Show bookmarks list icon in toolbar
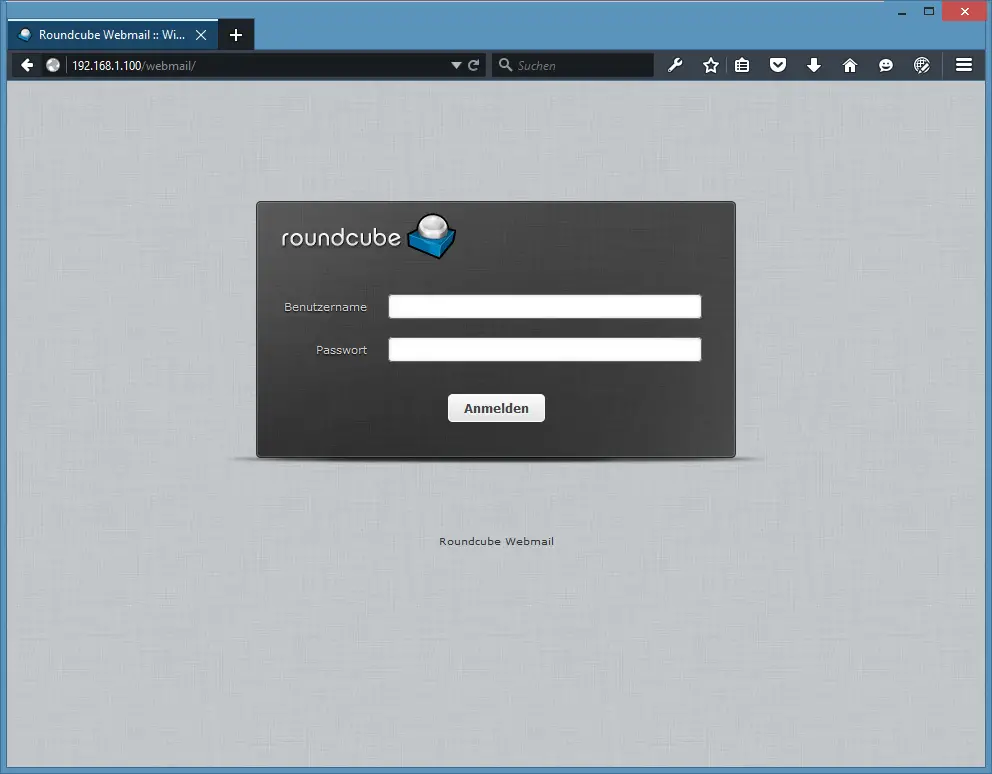992x774 pixels. click(742, 65)
